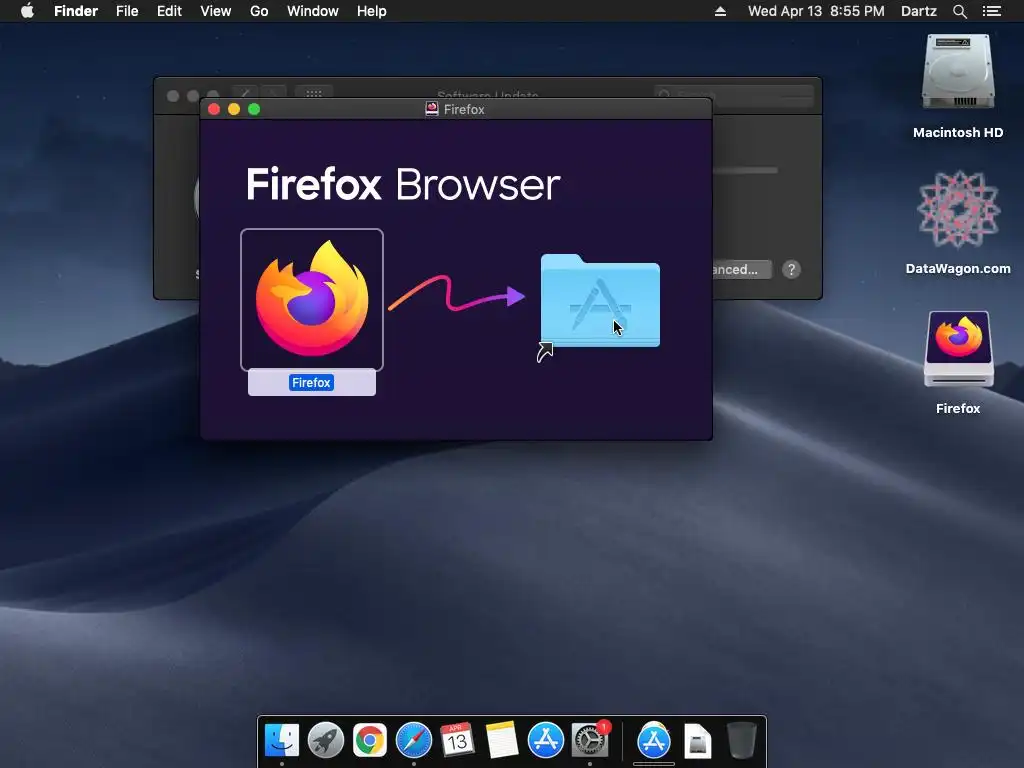Click the document file icon in Dock
1024x768 pixels.
(x=697, y=742)
